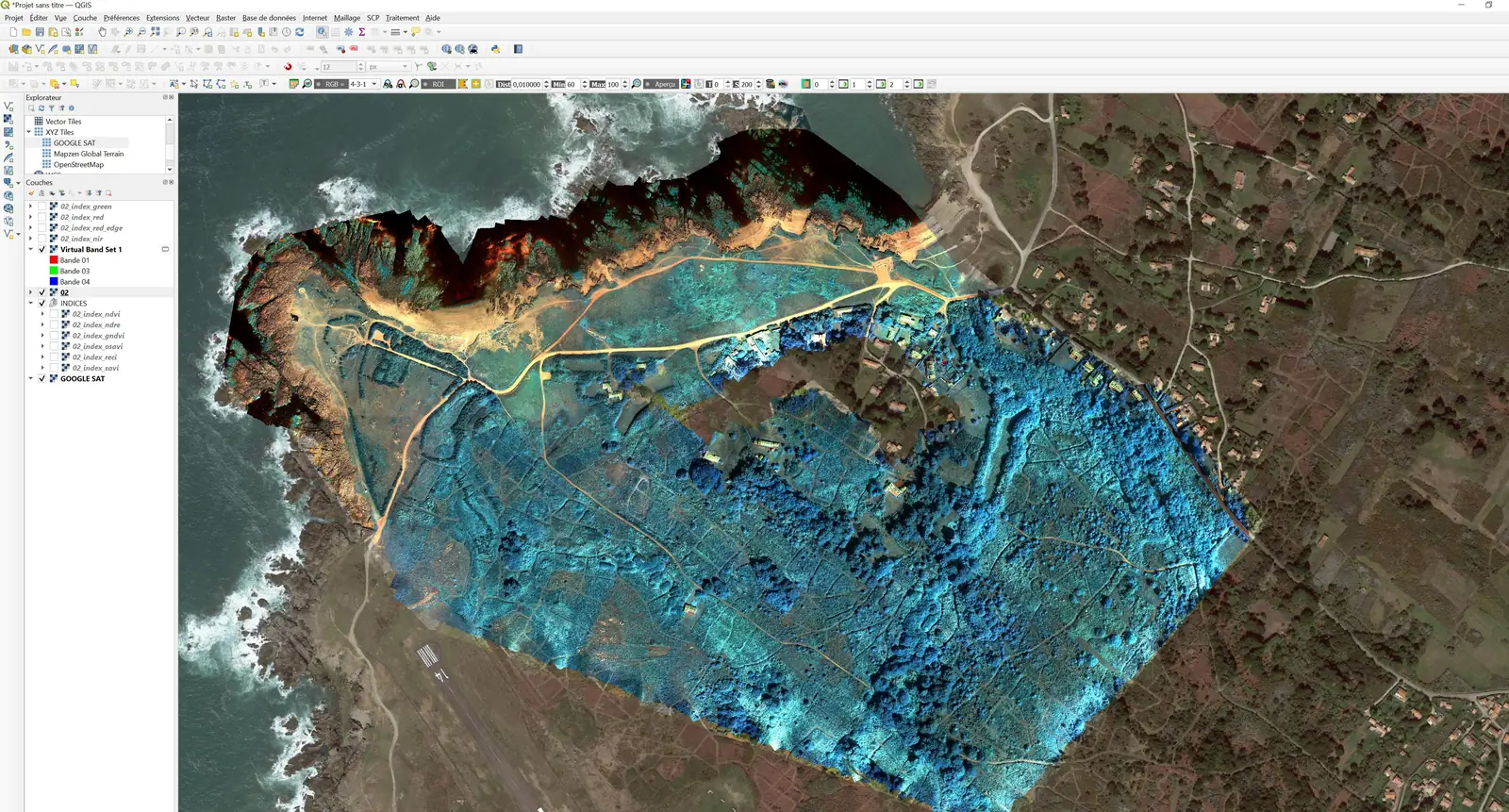This screenshot has width=1509, height=812.
Task: Click the red magnet snapping icon
Action: click(x=288, y=67)
